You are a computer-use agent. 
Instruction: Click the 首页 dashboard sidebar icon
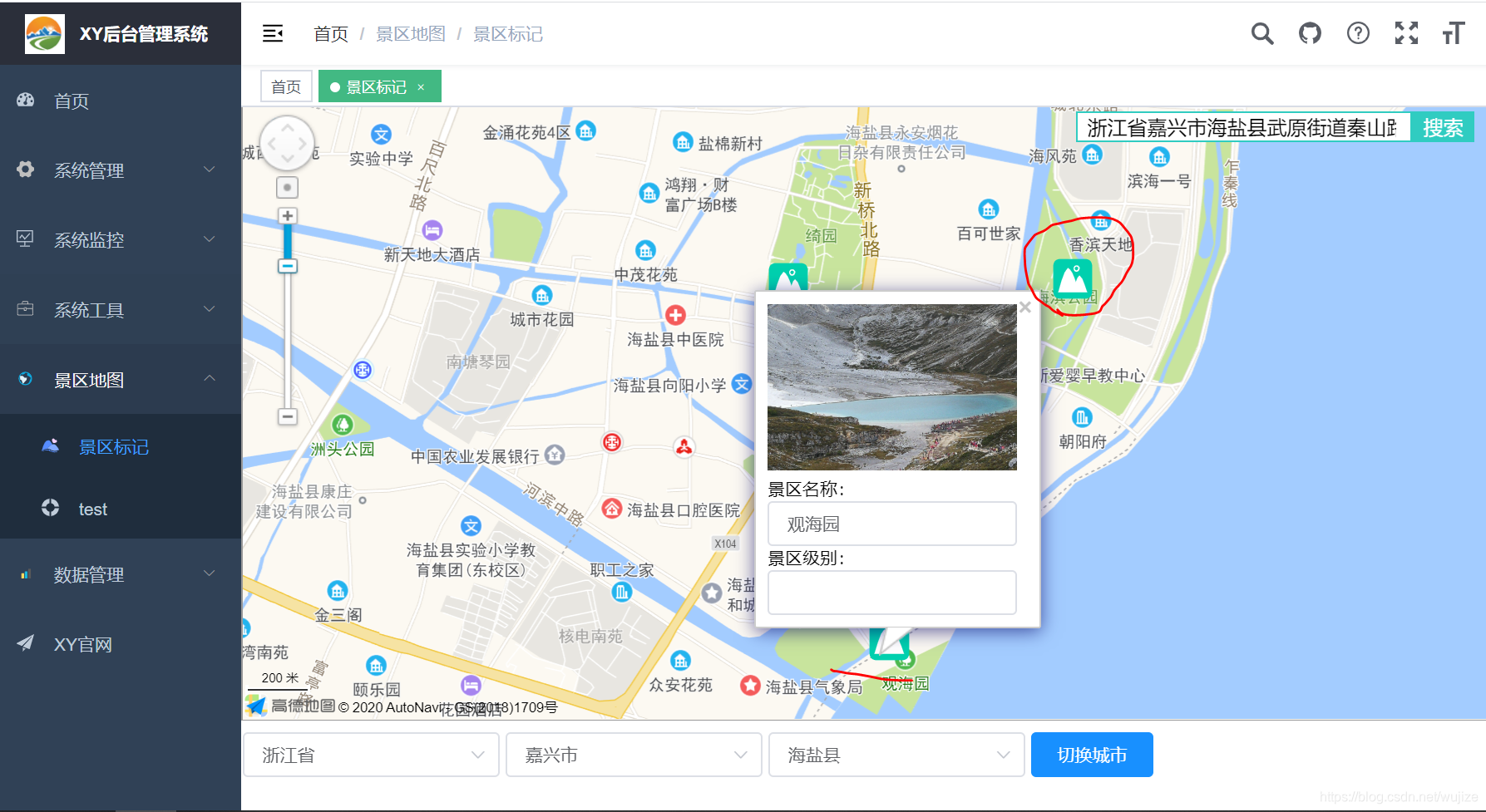point(26,100)
